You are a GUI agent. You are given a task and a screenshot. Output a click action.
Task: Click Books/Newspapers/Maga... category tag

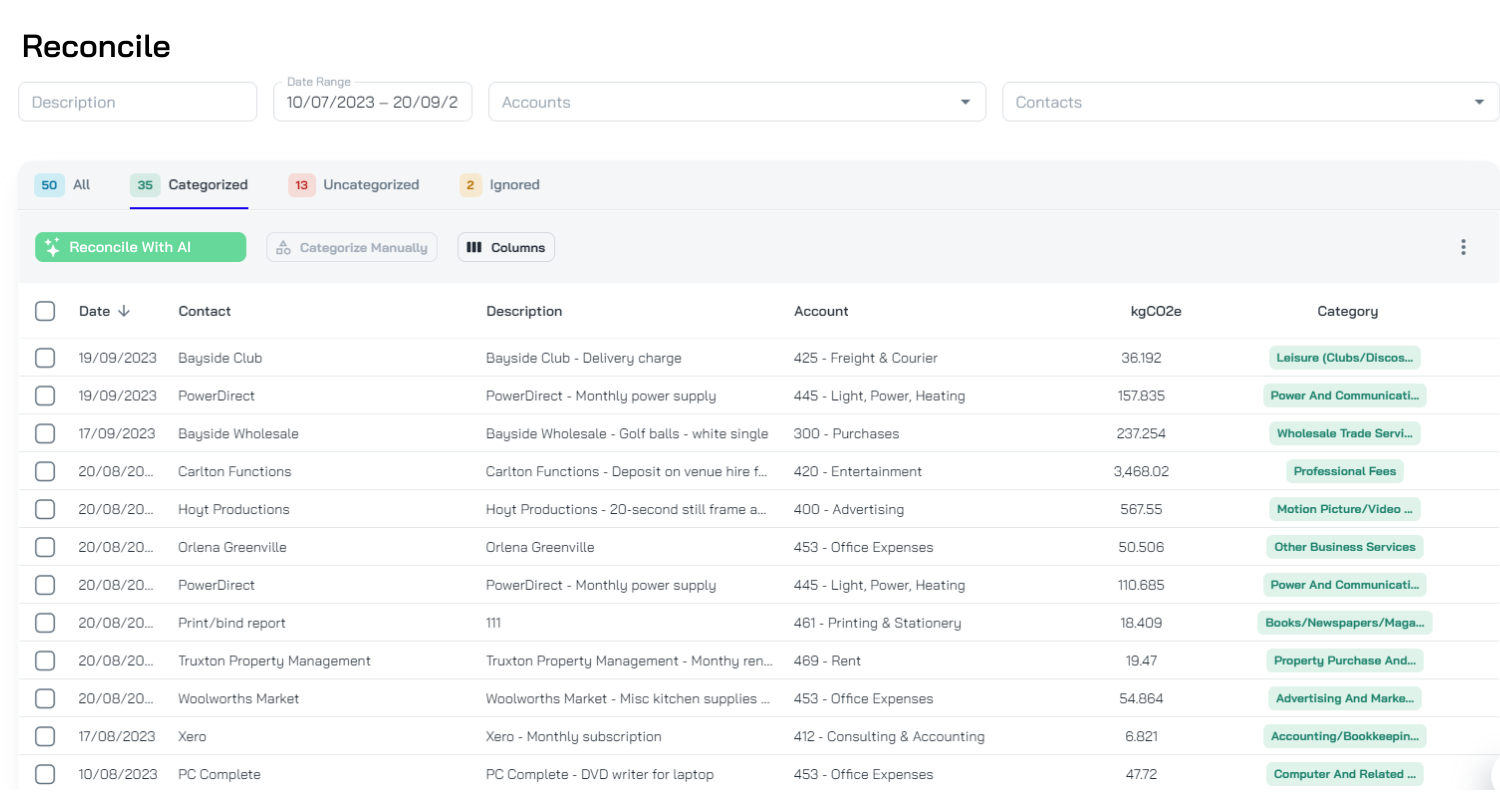coord(1345,623)
